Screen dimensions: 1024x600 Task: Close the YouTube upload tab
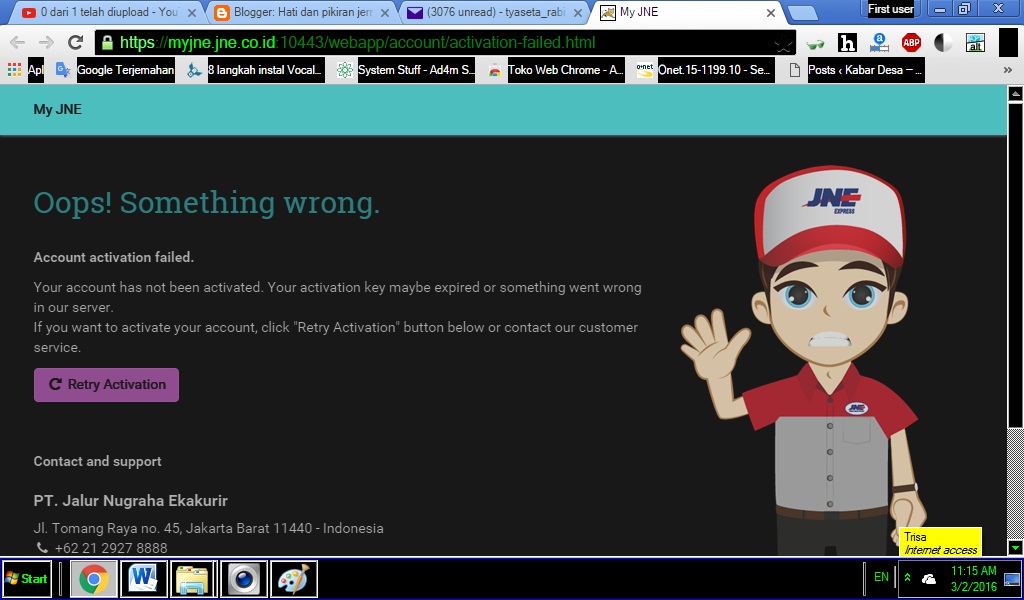[191, 13]
